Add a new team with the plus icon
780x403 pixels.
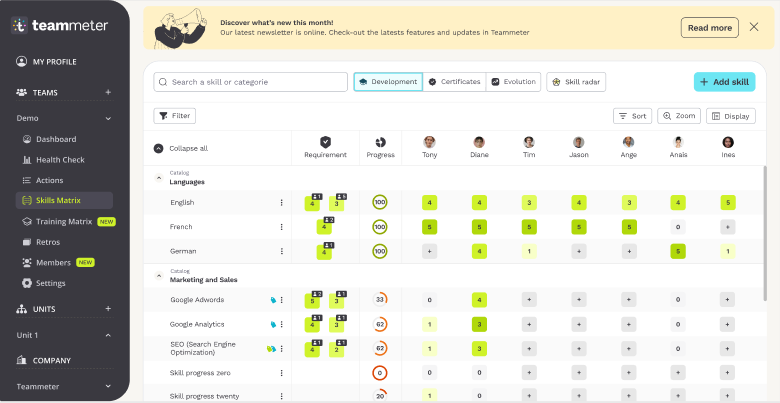click(108, 92)
